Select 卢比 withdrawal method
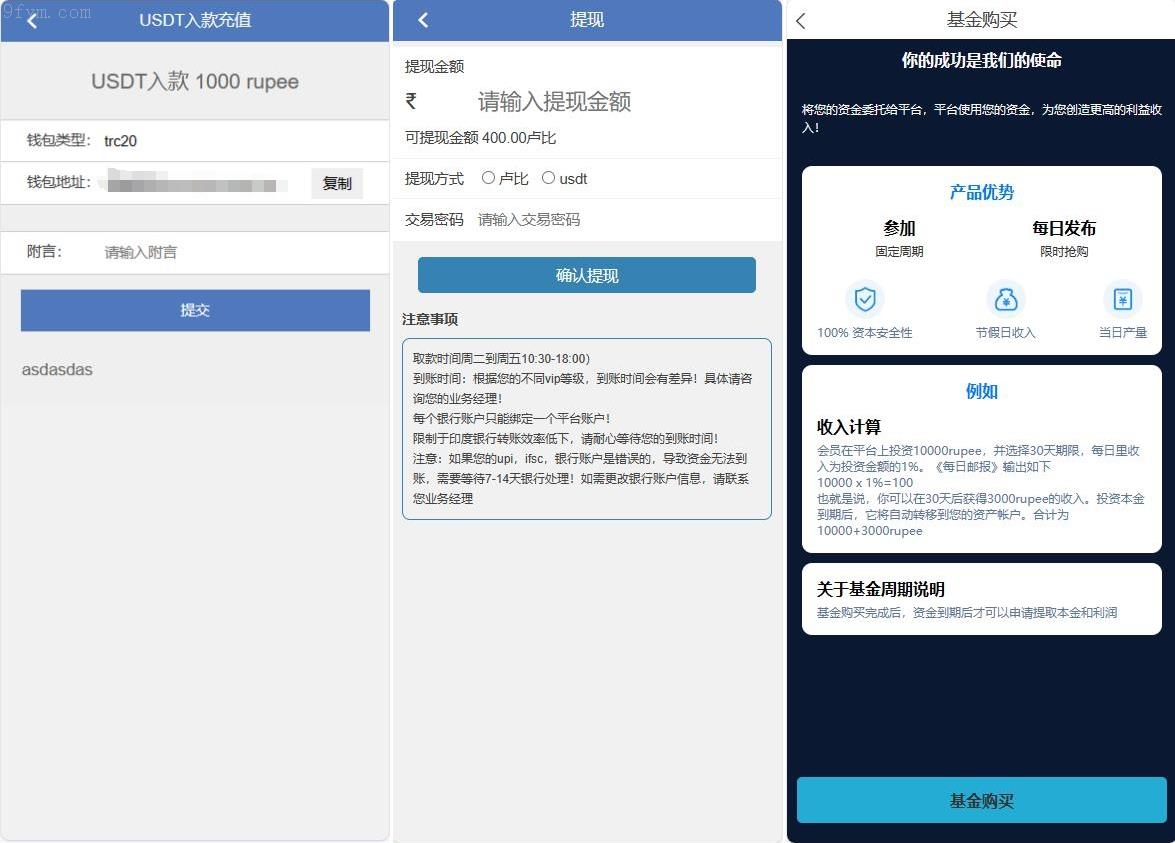This screenshot has height=843, width=1175. click(489, 178)
